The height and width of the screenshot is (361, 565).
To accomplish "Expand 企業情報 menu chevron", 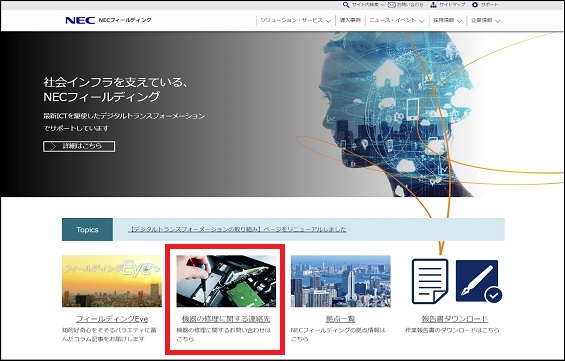I will 497,21.
